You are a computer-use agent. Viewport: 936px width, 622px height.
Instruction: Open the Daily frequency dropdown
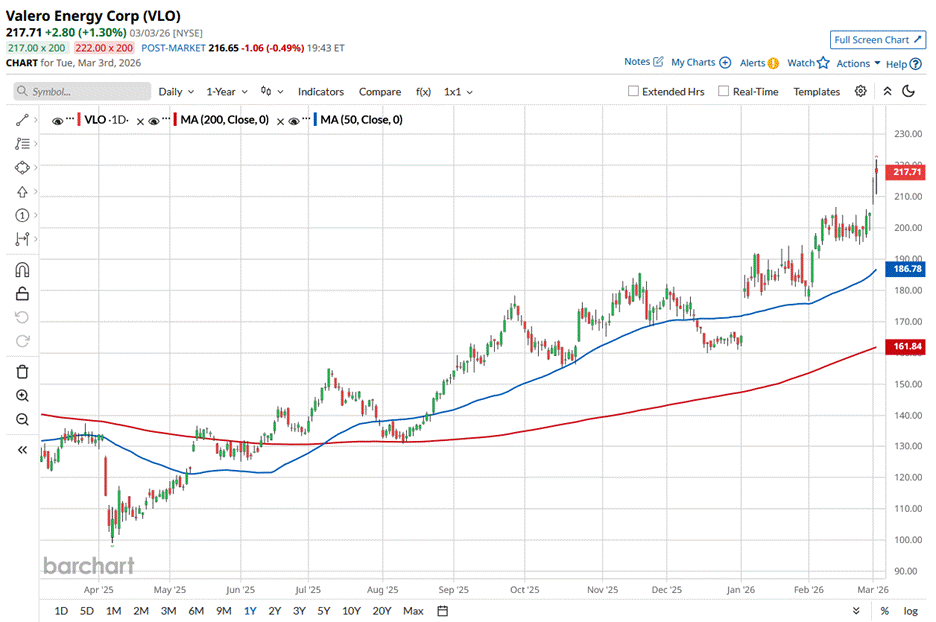176,92
